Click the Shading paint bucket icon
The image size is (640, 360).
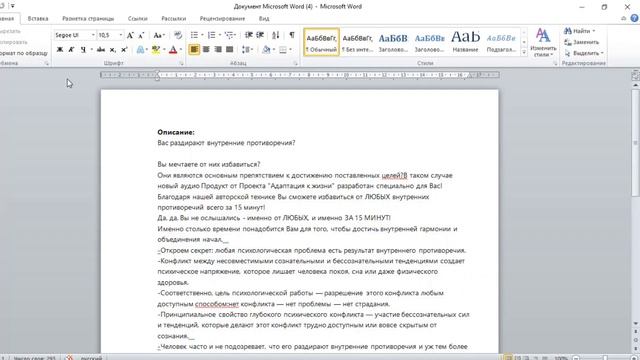tap(266, 49)
